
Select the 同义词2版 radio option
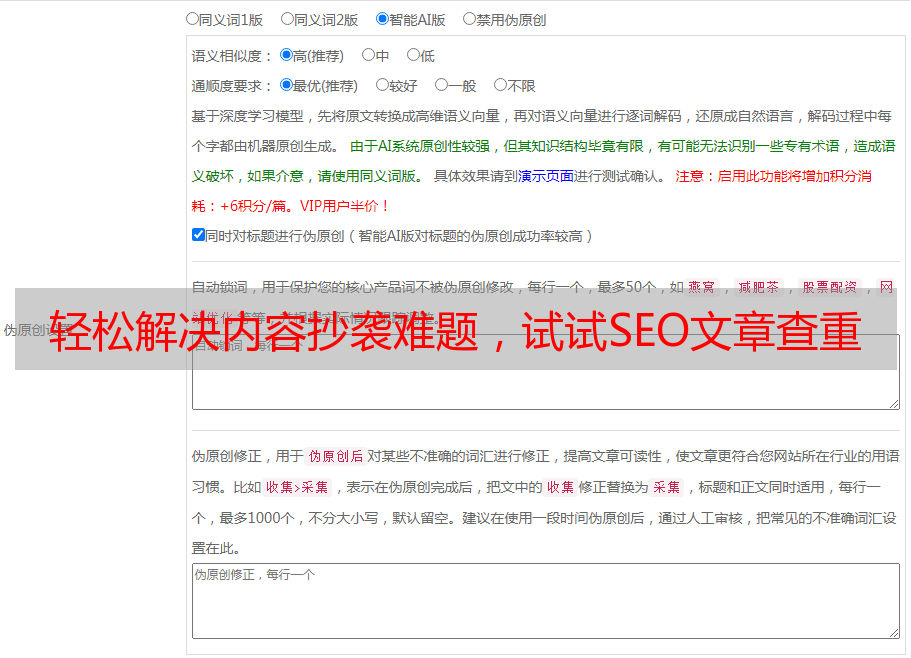(x=287, y=19)
